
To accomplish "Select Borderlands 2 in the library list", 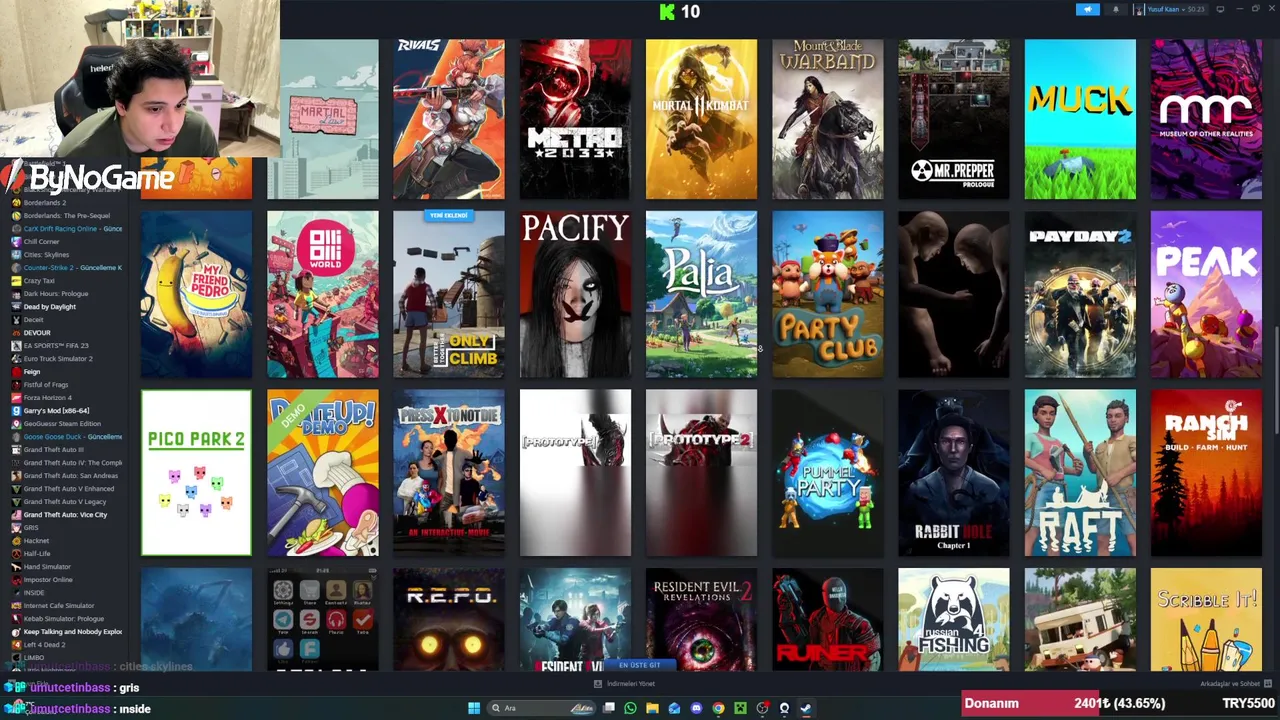I will [x=44, y=203].
